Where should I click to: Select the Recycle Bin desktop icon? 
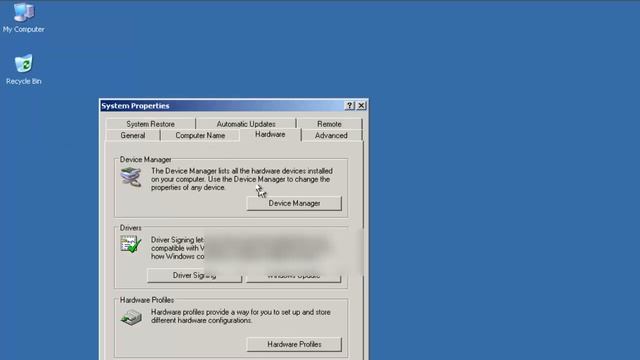[23, 69]
